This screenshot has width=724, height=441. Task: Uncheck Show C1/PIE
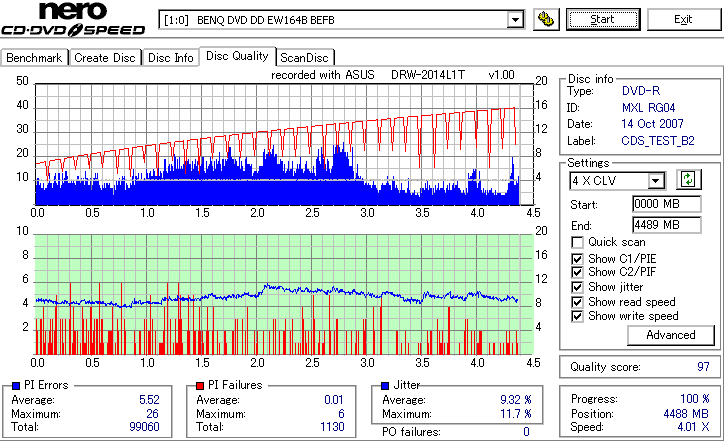(x=577, y=259)
